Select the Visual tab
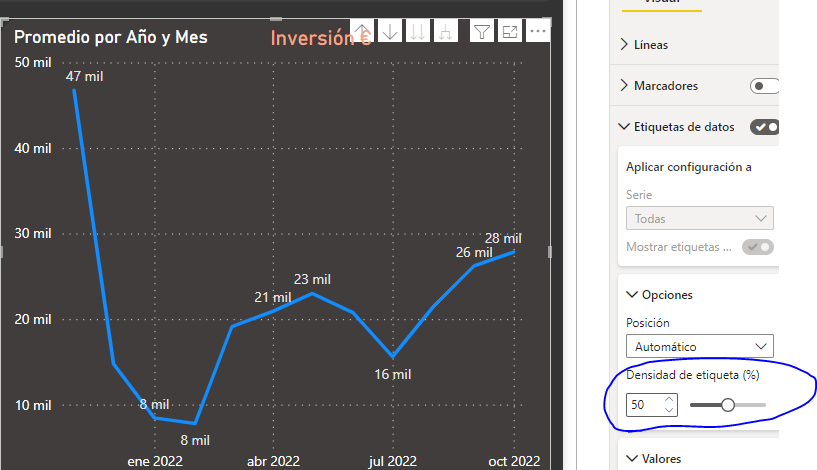Image resolution: width=817 pixels, height=470 pixels. (x=662, y=2)
